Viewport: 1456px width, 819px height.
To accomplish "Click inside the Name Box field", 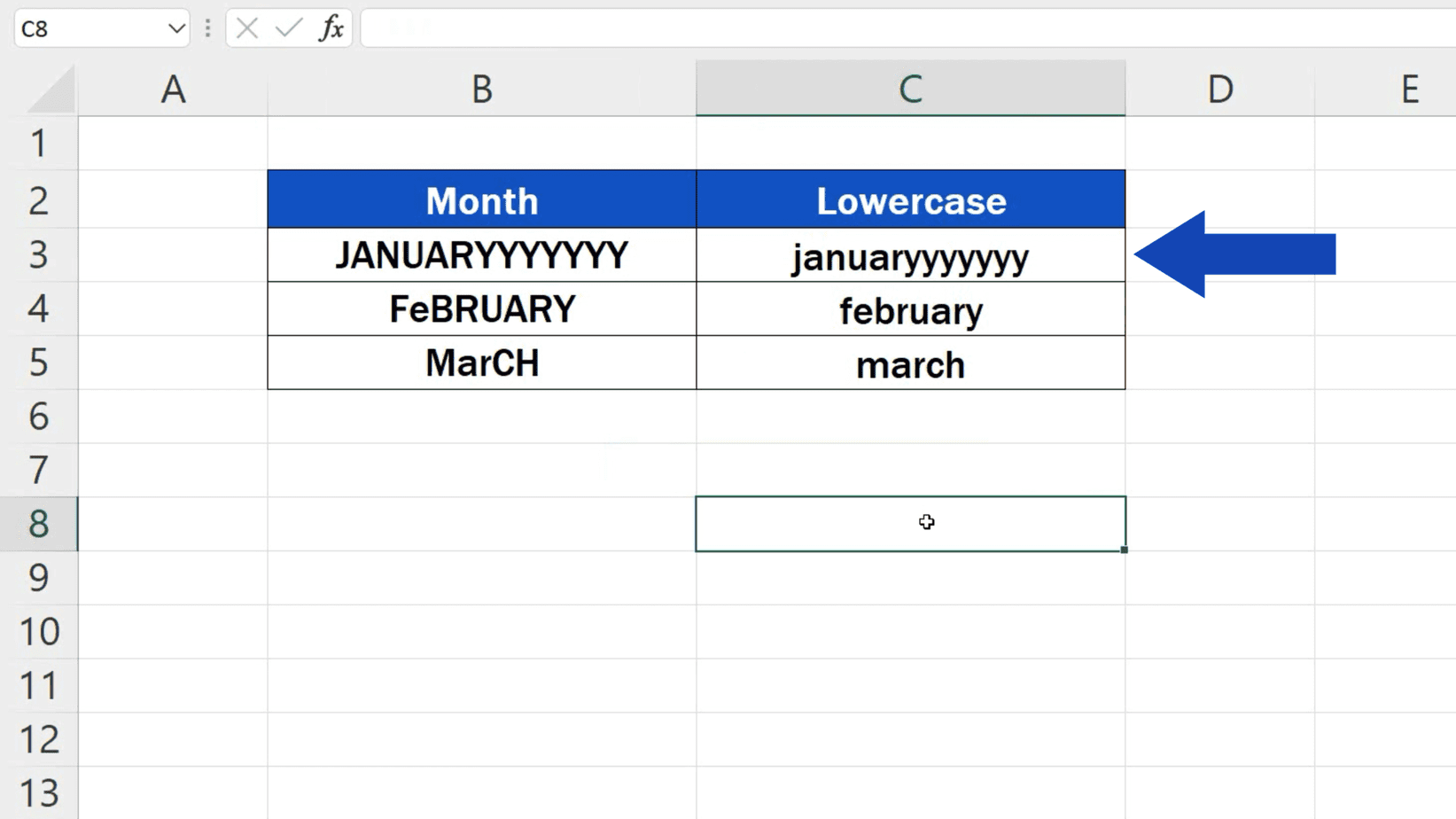I will tap(89, 27).
